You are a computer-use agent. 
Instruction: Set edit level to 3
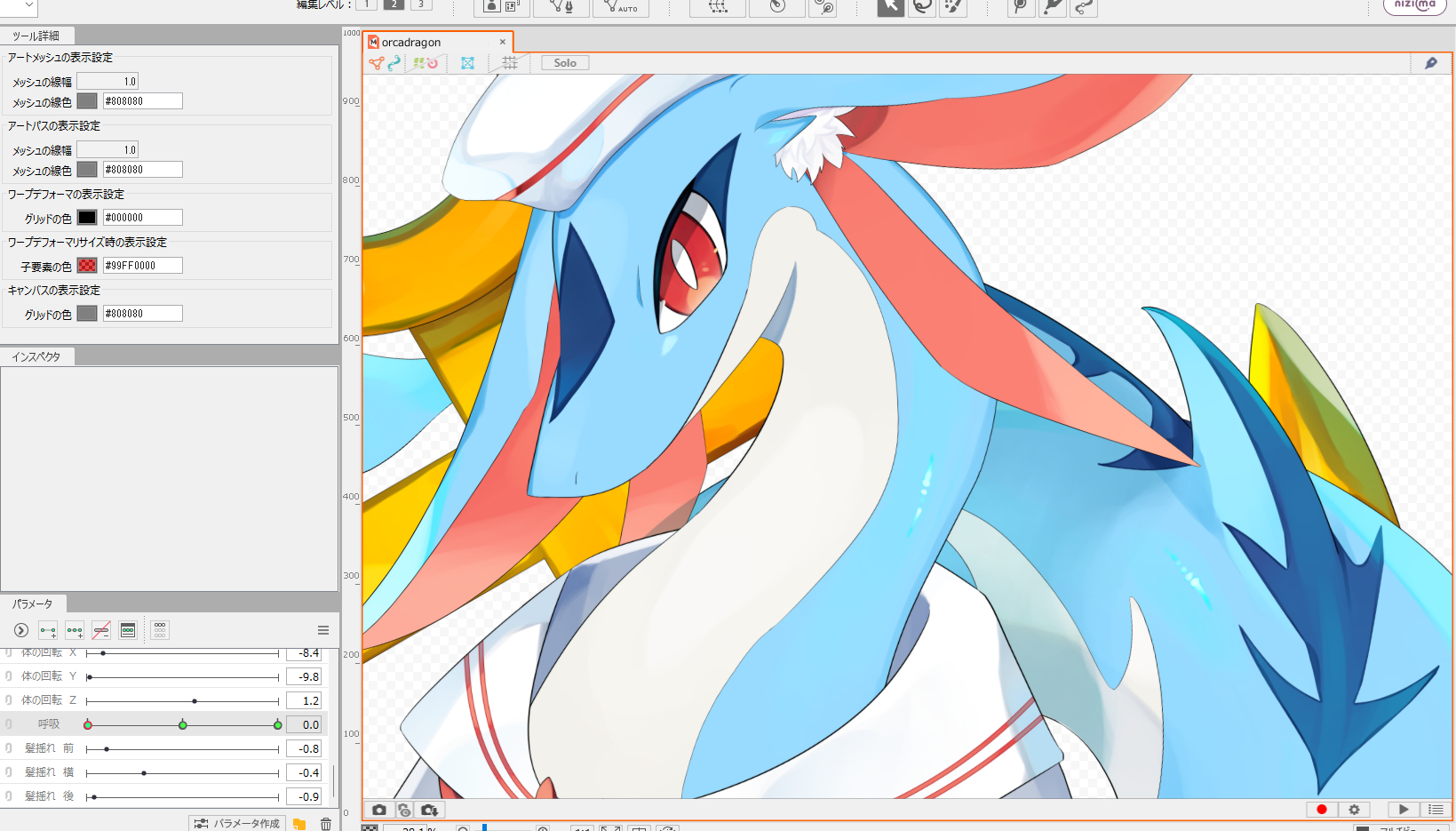click(421, 4)
